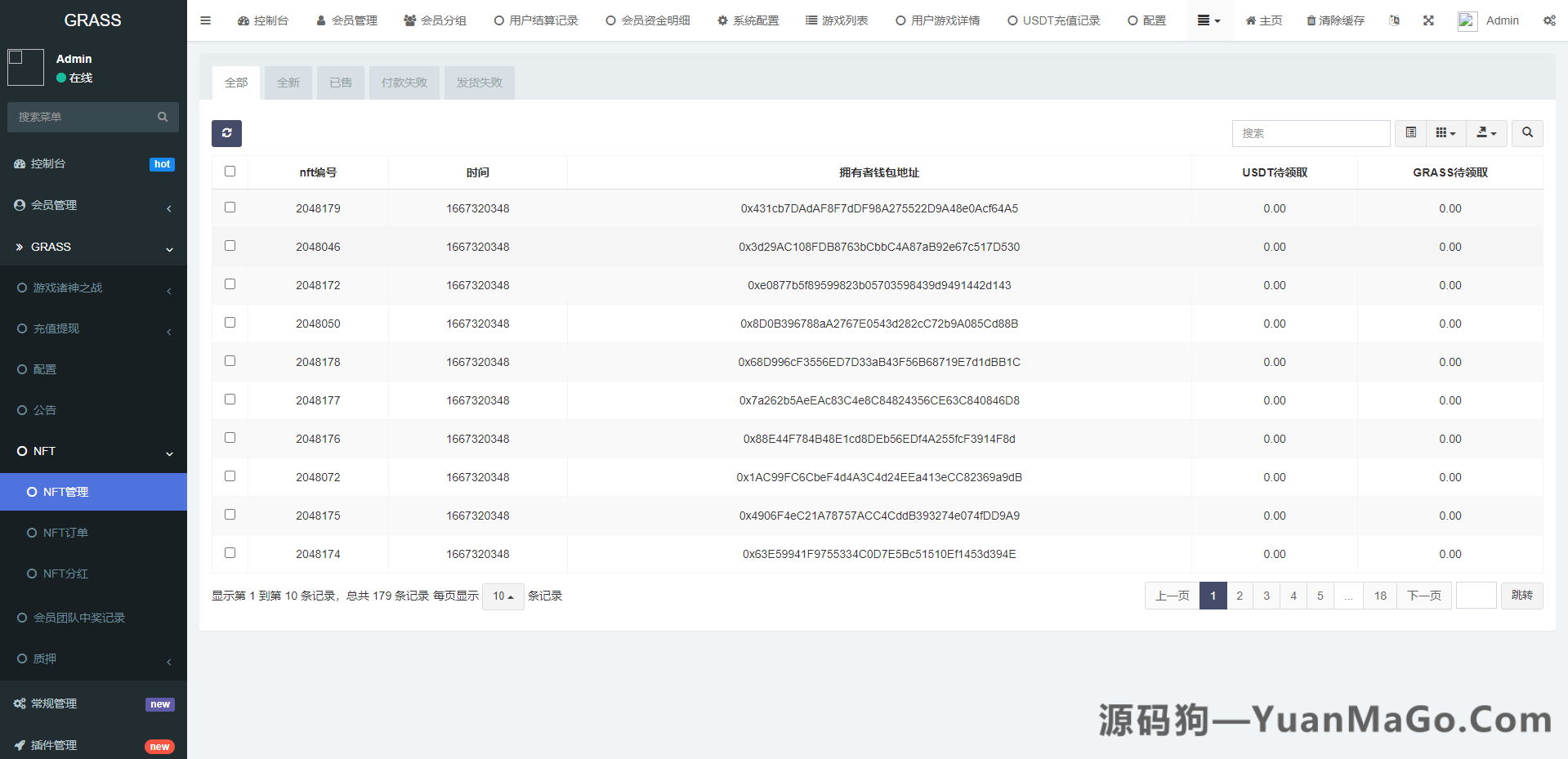This screenshot has height=759, width=1568.
Task: Select the language switch icon near Admin
Action: pyautogui.click(x=1396, y=20)
